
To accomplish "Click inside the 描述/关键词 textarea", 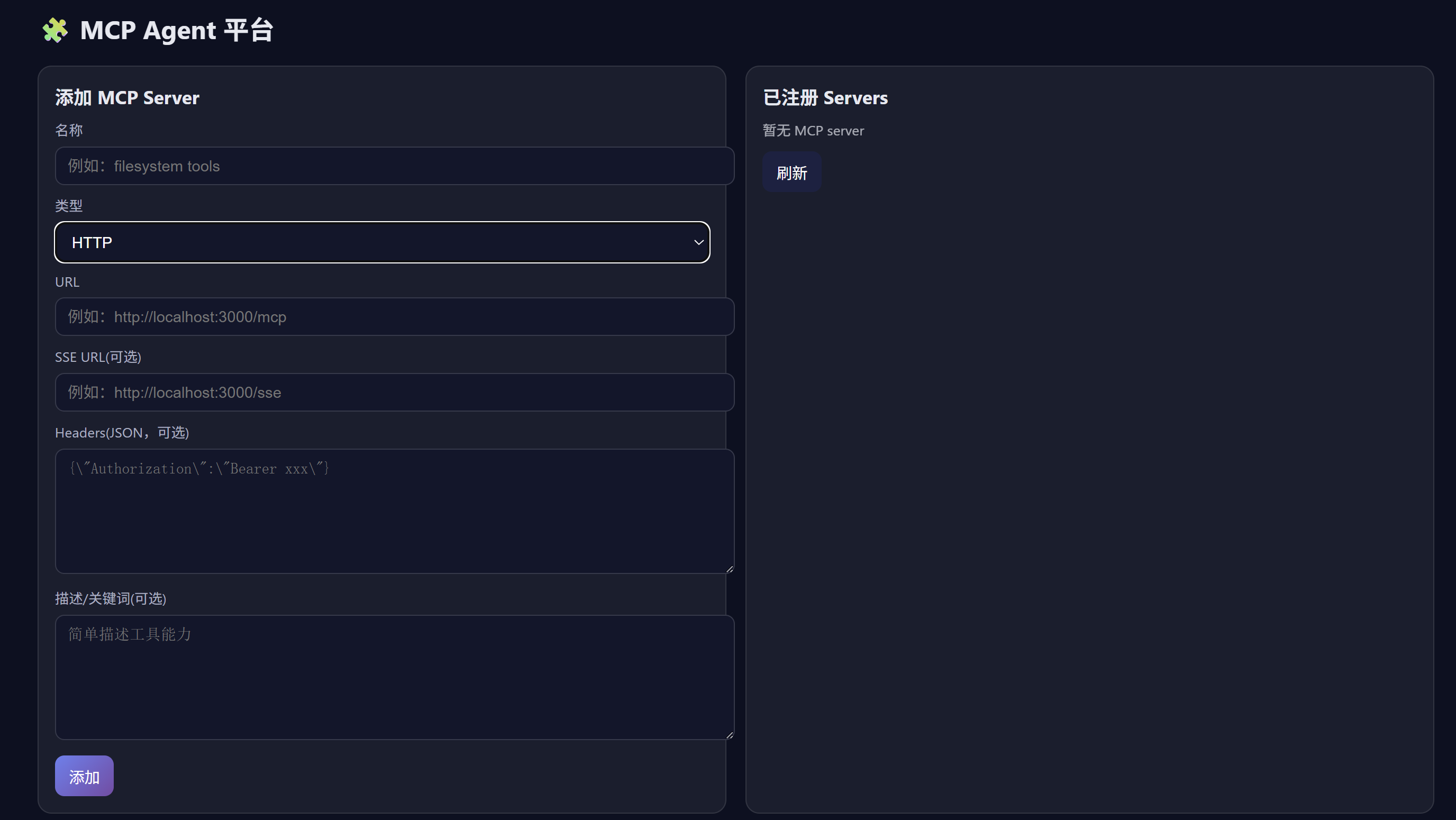I will pos(395,677).
